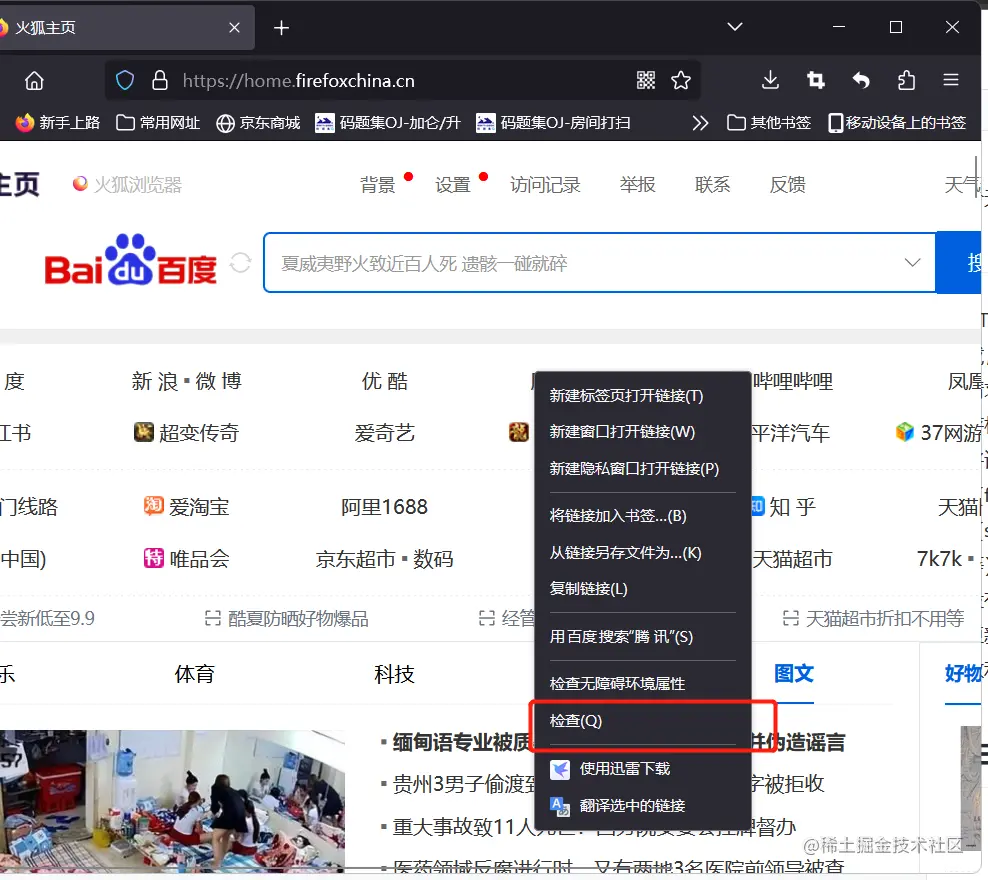Bookmark this page with the star icon
The width and height of the screenshot is (988, 880).
681,81
